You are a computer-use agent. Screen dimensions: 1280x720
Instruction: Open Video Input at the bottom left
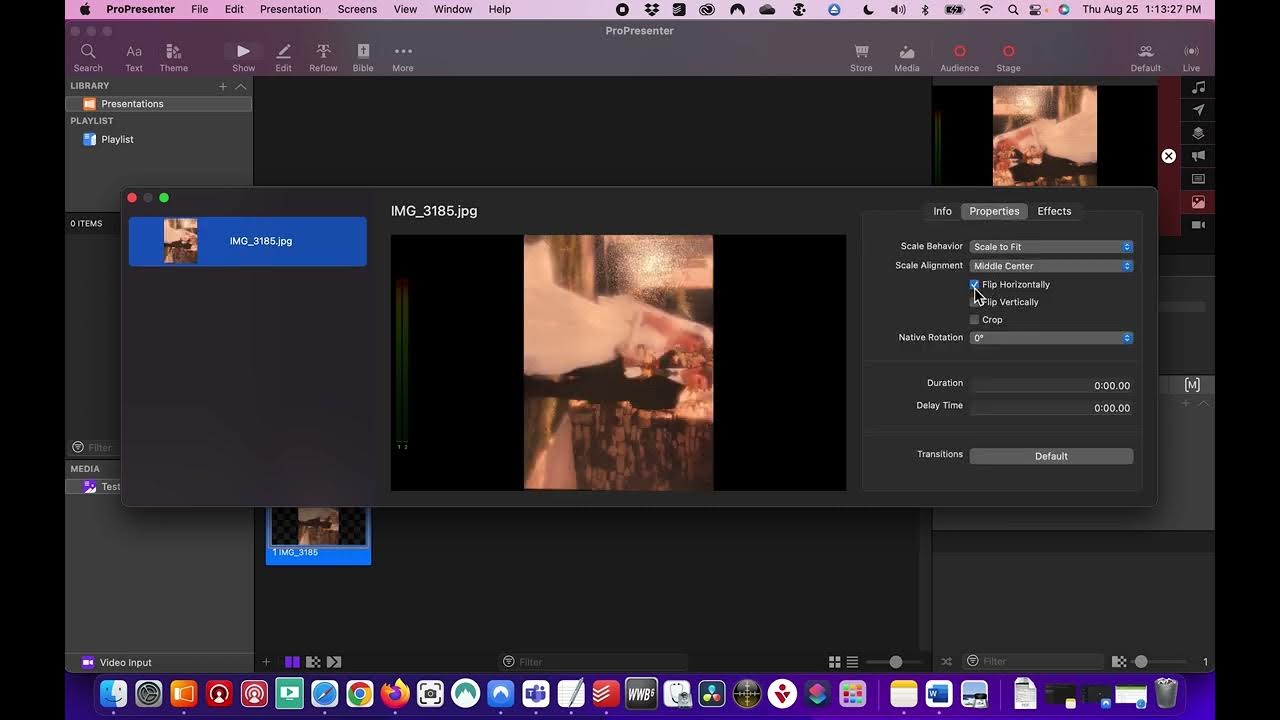116,662
